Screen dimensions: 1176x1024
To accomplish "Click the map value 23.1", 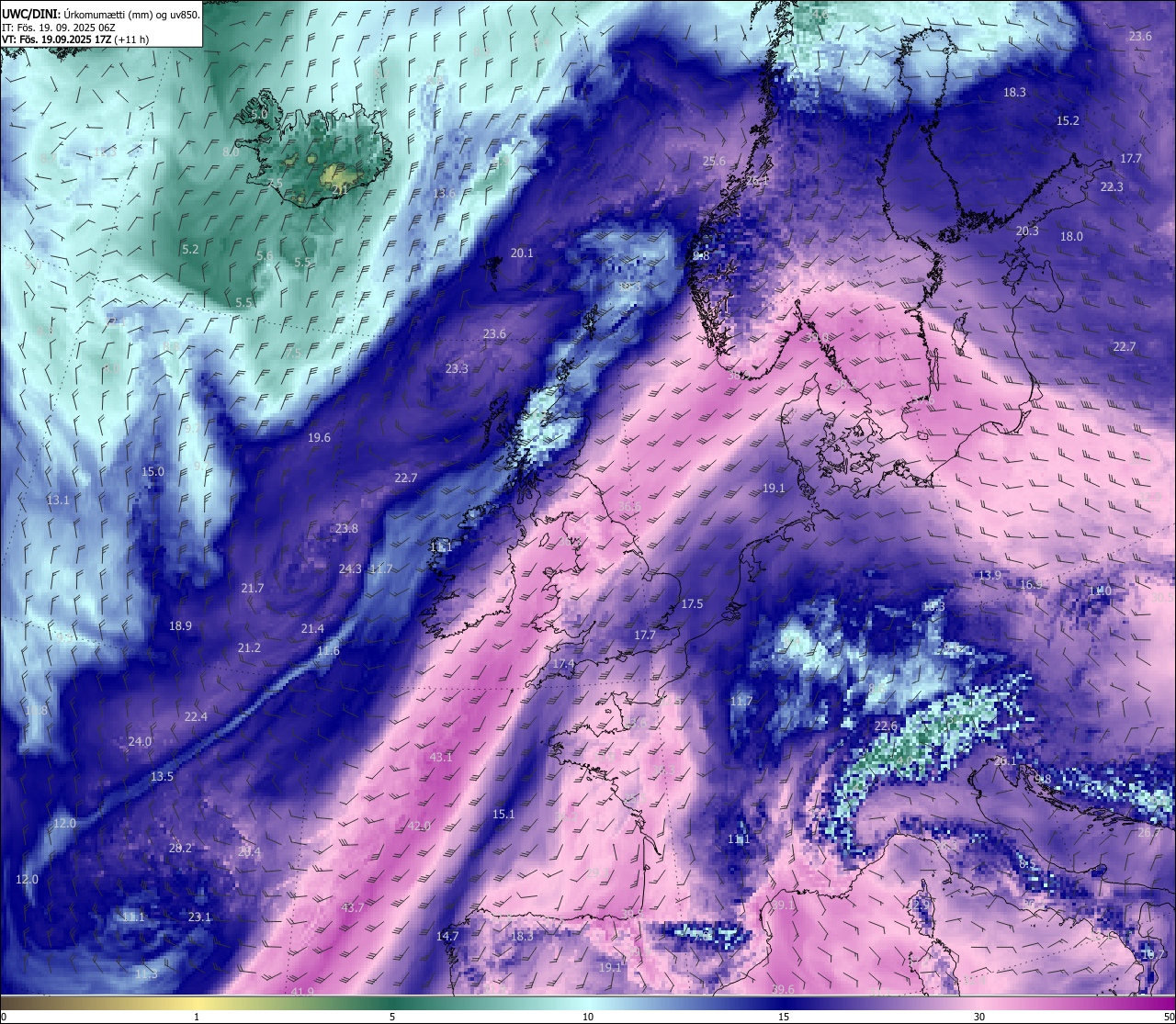I will click(199, 917).
